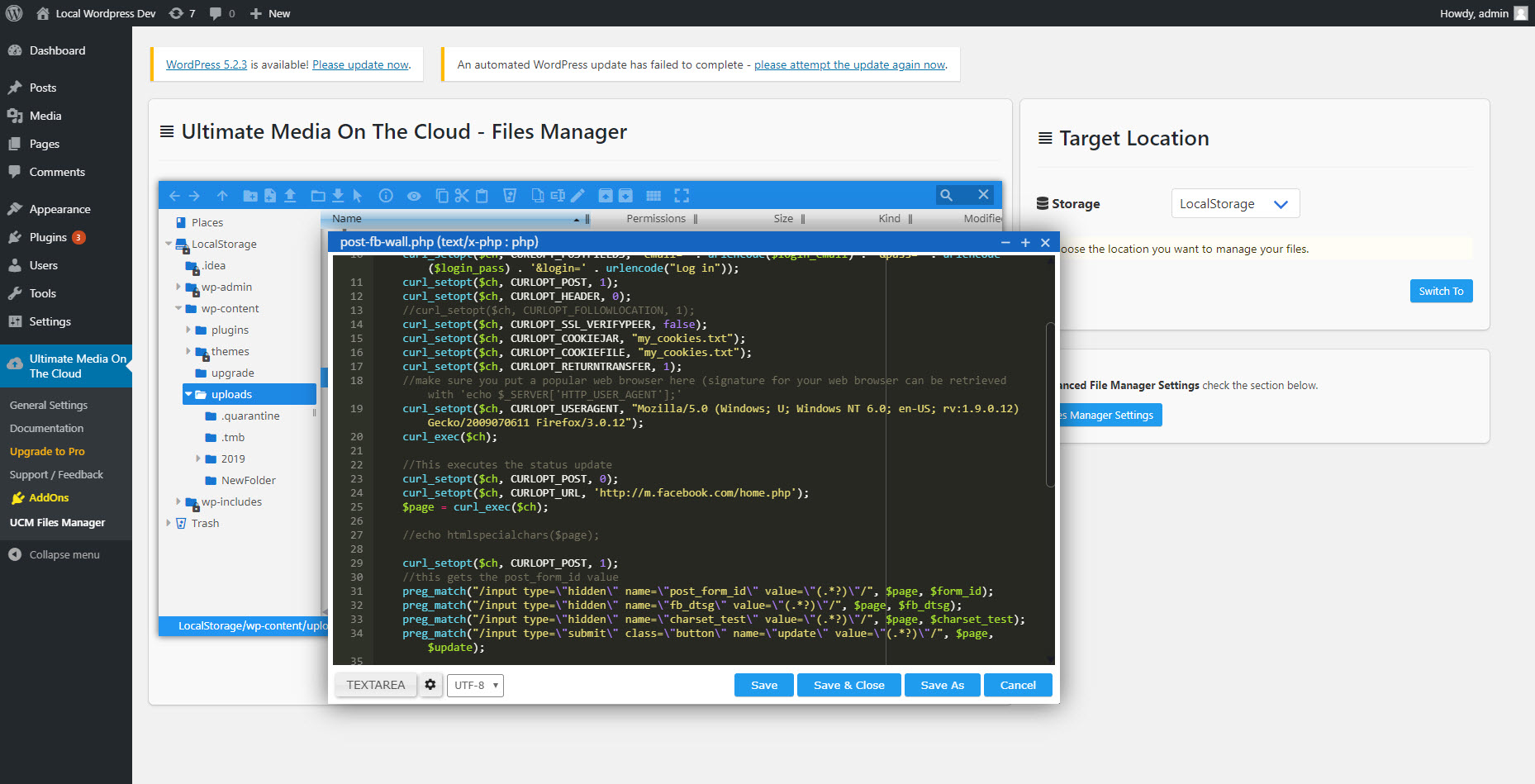This screenshot has height=784, width=1535.
Task: Click the duplicate toolbar icon
Action: point(538,196)
